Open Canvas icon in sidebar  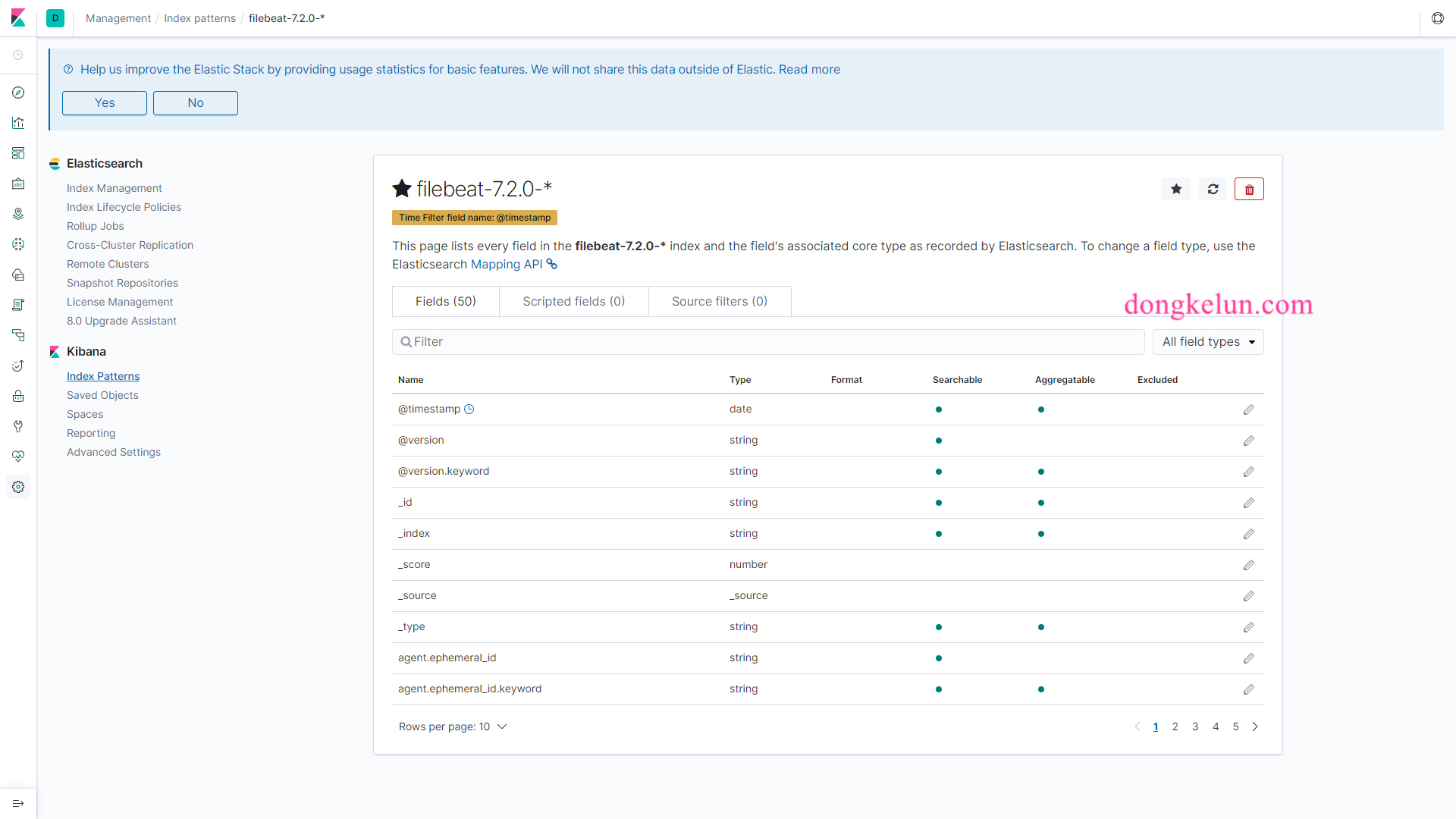click(x=18, y=184)
